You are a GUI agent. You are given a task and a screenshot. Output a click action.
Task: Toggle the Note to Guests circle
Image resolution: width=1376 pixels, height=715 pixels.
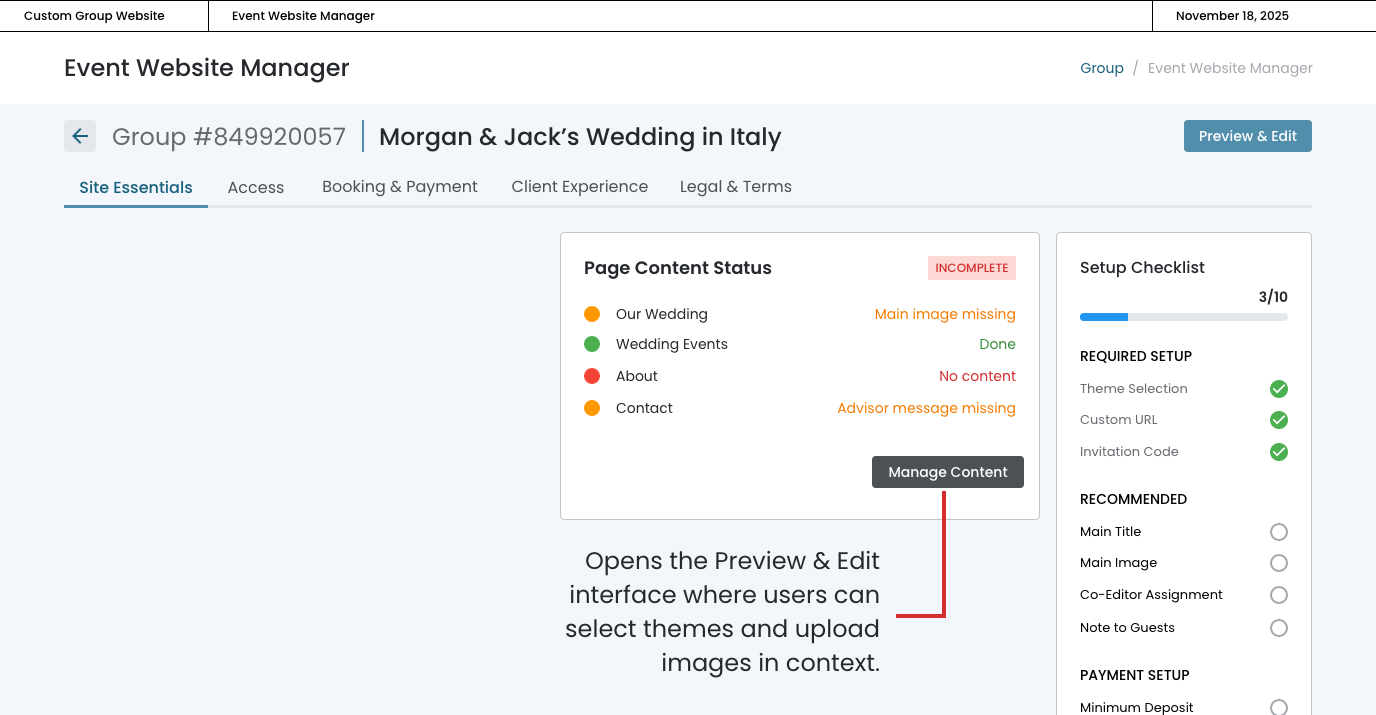(x=1278, y=628)
